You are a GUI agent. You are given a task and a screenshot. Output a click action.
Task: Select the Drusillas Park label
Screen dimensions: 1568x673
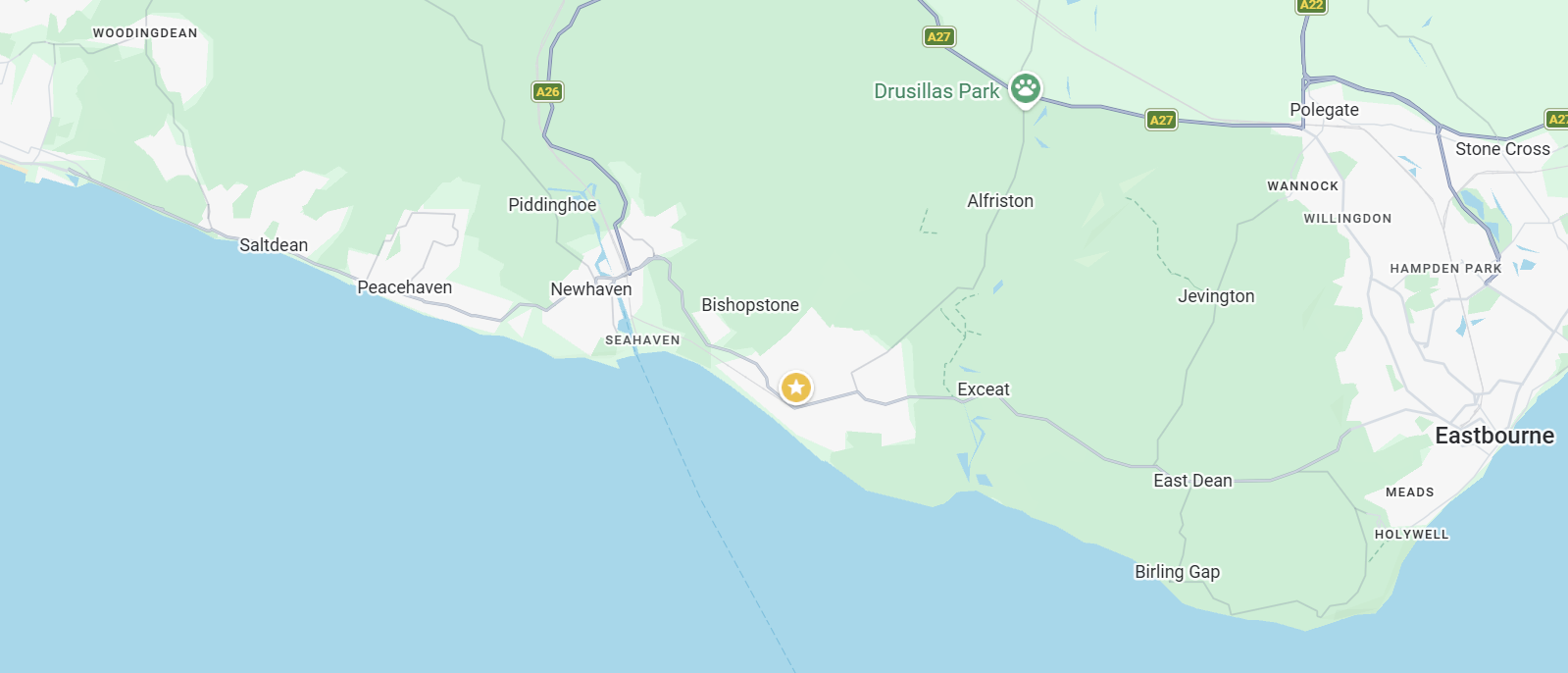(936, 91)
